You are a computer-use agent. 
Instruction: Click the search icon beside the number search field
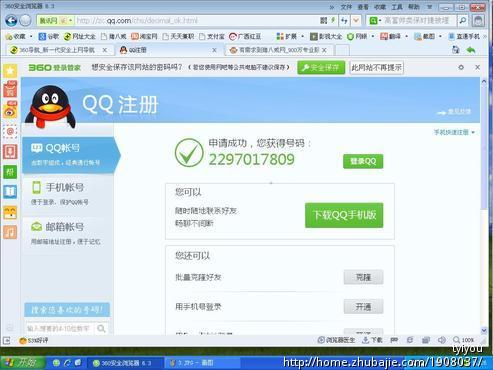pyautogui.click(x=101, y=329)
